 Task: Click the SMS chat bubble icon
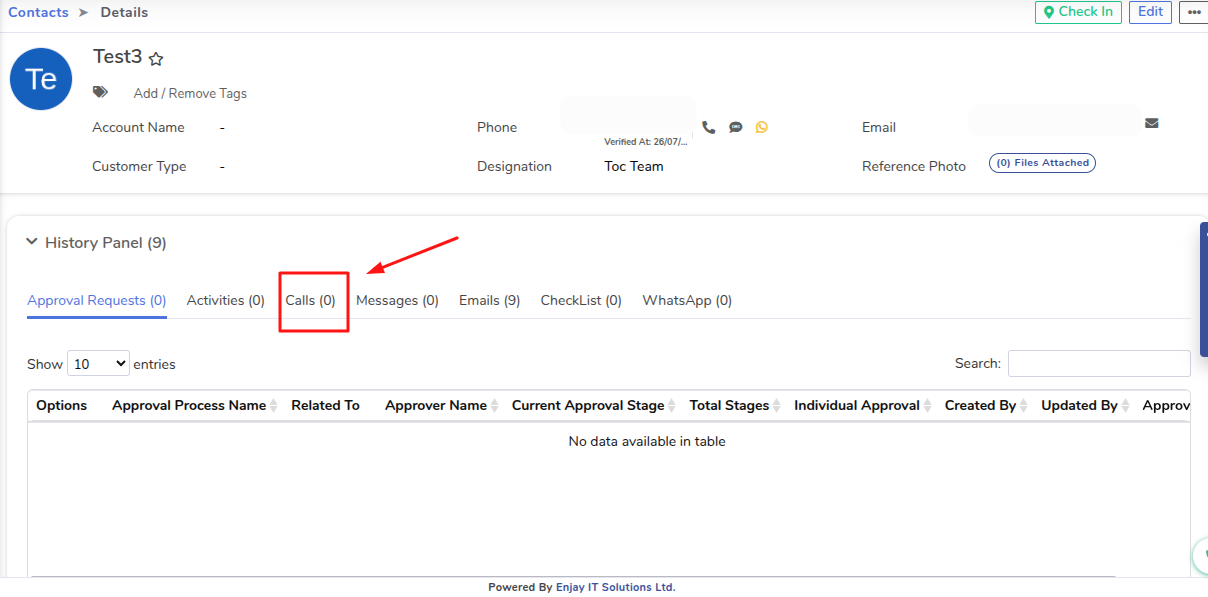pos(736,127)
